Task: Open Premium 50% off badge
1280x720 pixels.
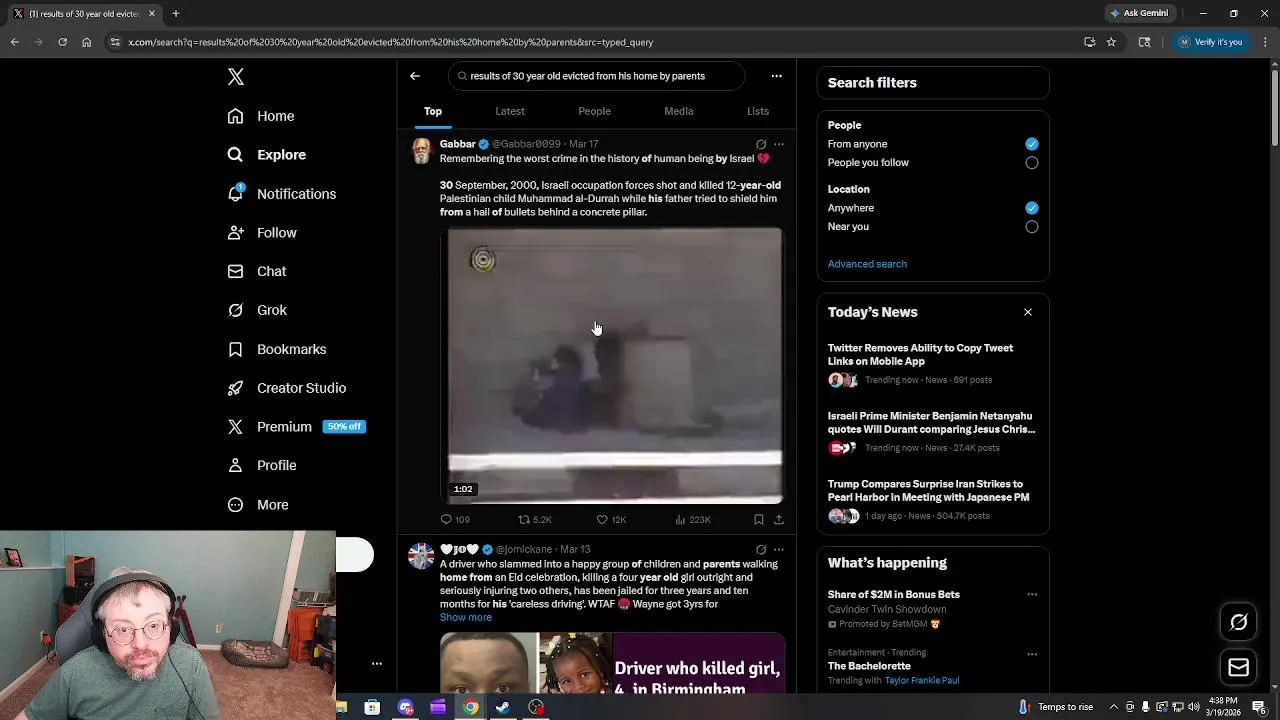Action: (x=344, y=427)
